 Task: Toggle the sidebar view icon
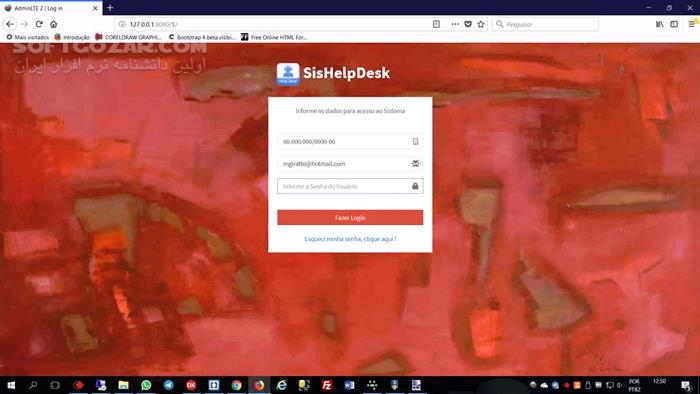point(674,24)
